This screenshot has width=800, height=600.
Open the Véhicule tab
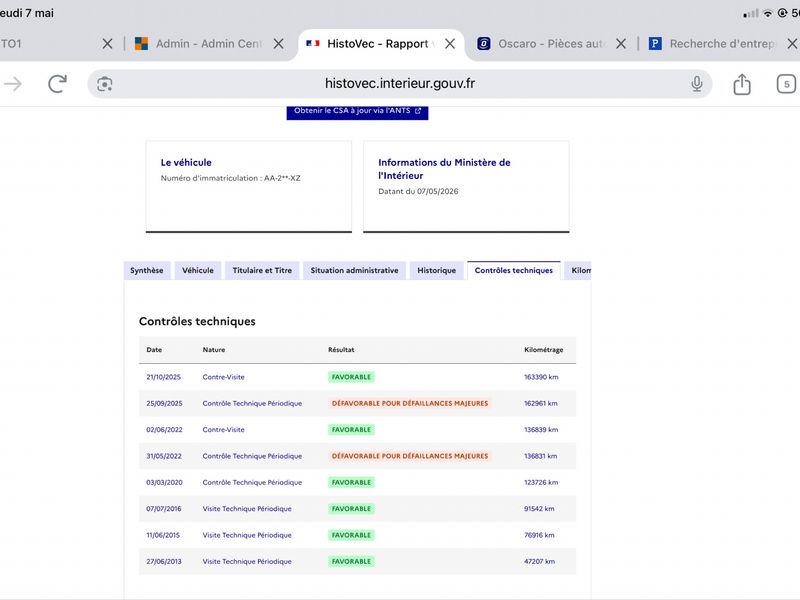(x=198, y=270)
